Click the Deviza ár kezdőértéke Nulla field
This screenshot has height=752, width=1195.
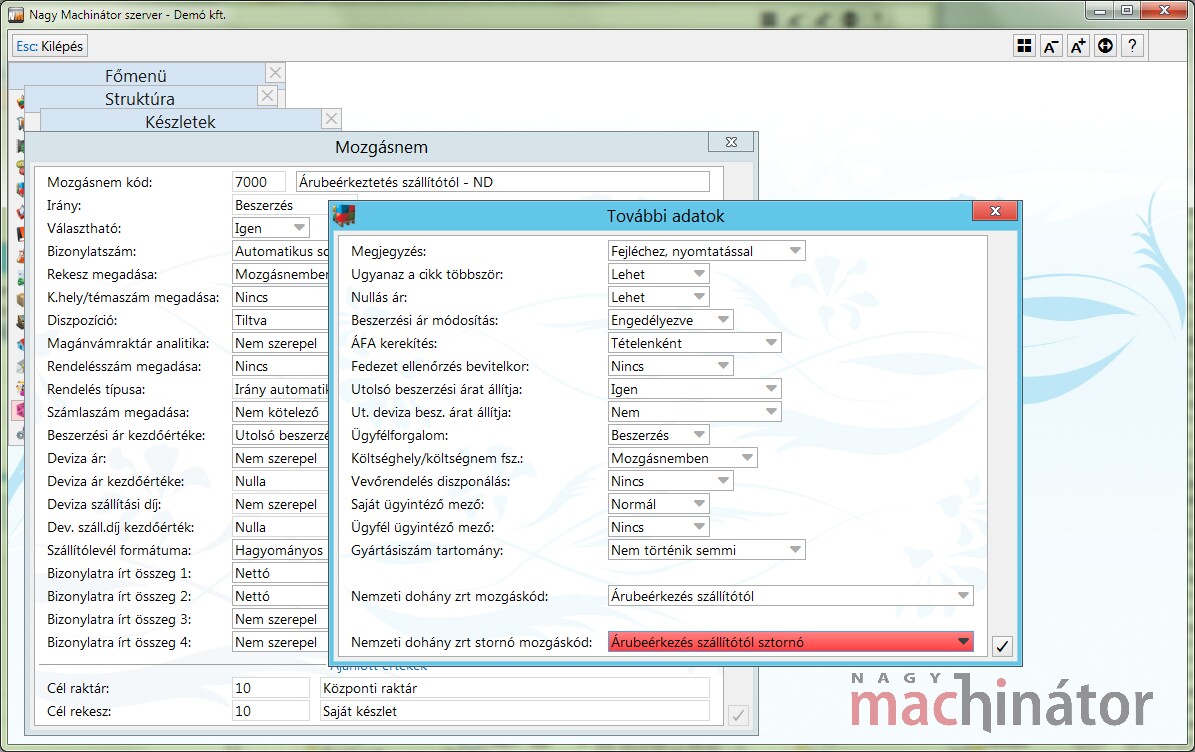[x=280, y=481]
